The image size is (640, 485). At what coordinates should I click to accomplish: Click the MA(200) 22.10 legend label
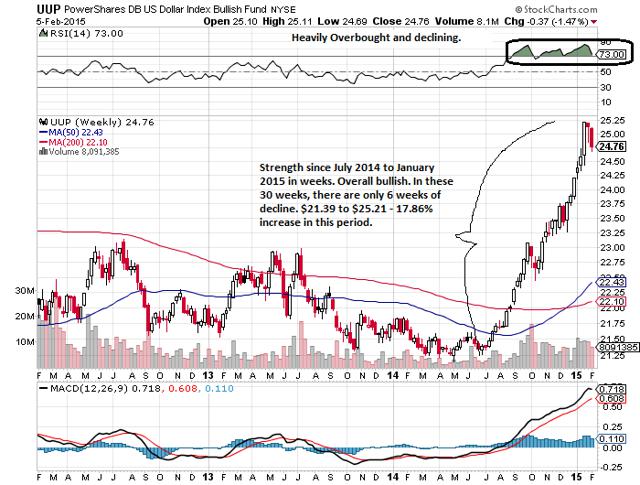(78, 142)
